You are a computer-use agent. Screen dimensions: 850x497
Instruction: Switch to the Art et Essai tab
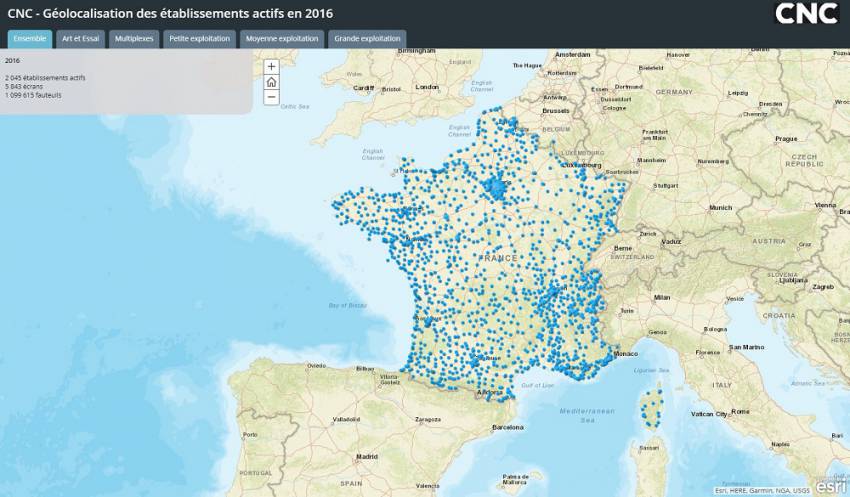click(80, 39)
